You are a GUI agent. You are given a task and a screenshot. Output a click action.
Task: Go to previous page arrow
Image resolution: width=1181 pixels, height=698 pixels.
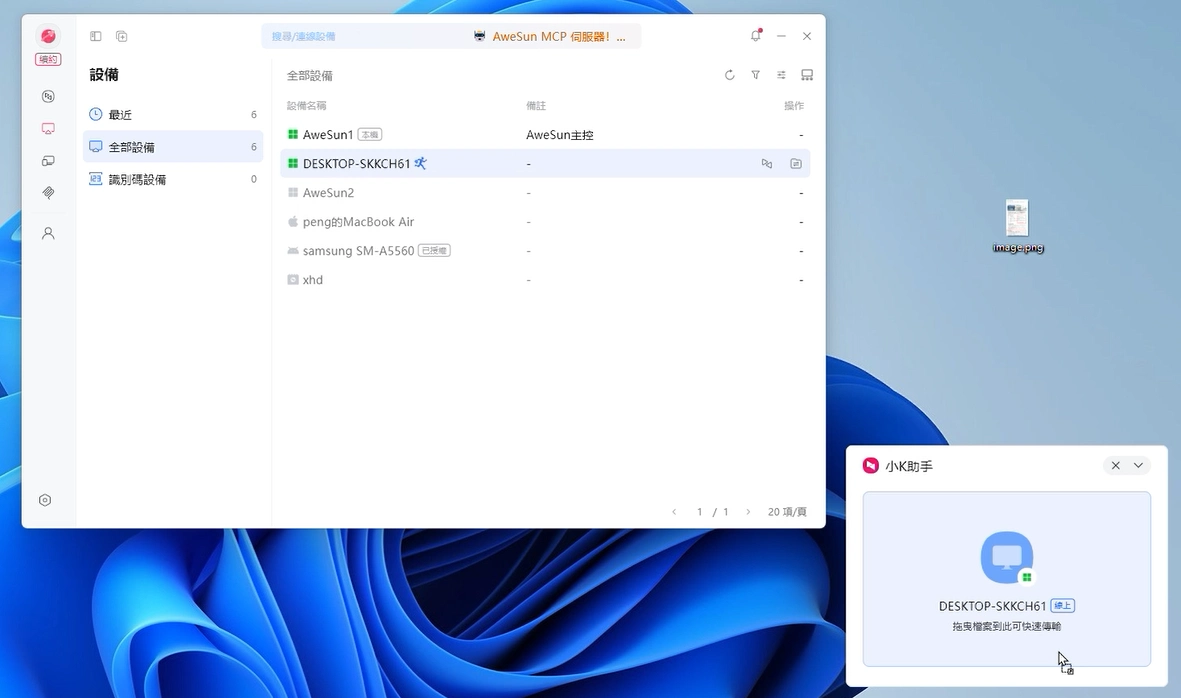point(674,512)
